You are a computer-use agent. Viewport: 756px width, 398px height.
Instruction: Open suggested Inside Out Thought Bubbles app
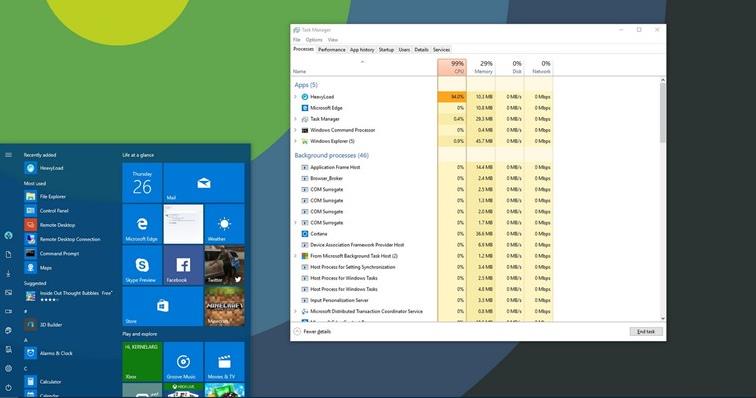point(68,296)
